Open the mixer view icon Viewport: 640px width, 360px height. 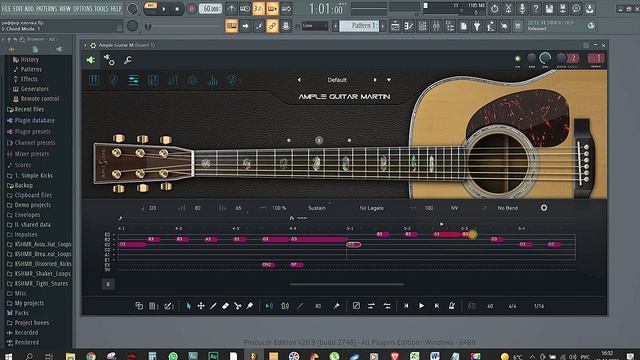tap(436, 26)
